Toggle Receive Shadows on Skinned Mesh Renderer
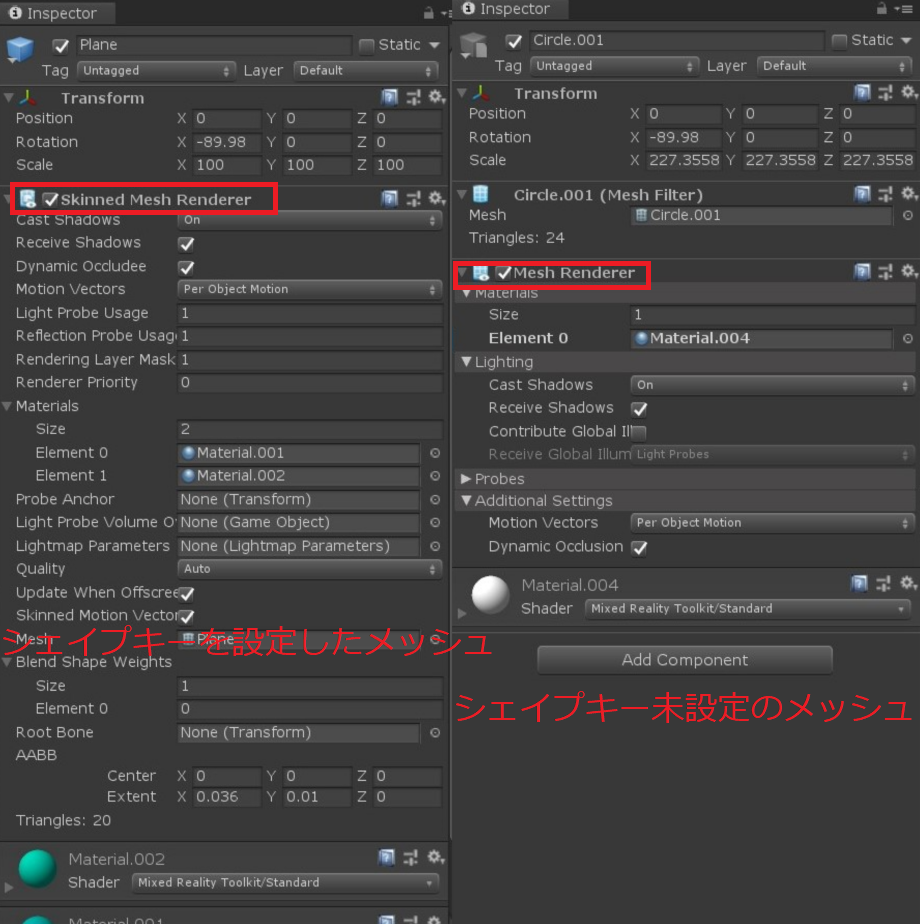Image resolution: width=920 pixels, height=924 pixels. (187, 244)
